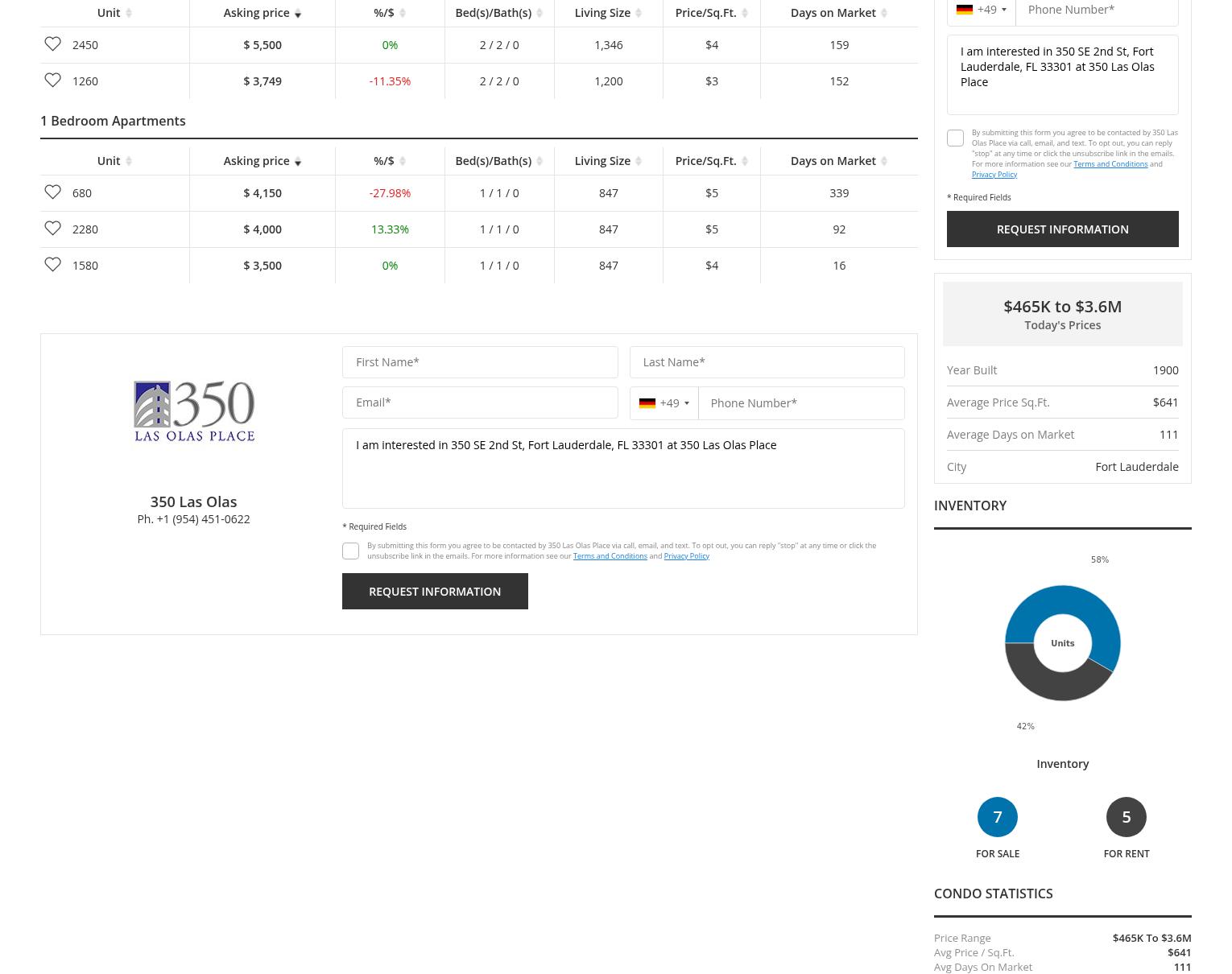Viewport: 1232px width, 974px height.
Task: Click the 350 Las Olas Place logo
Action: click(x=193, y=411)
